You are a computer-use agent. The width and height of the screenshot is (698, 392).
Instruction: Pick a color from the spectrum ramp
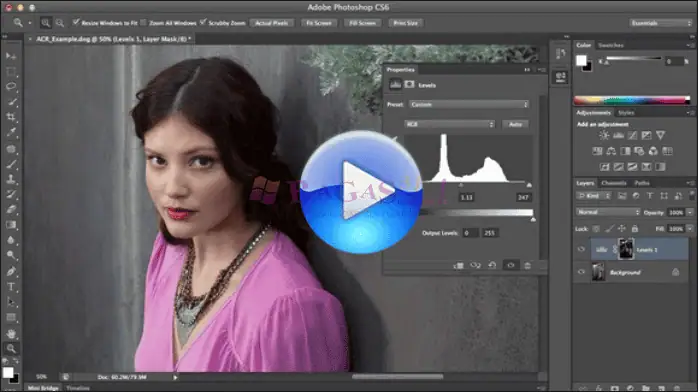pyautogui.click(x=632, y=100)
